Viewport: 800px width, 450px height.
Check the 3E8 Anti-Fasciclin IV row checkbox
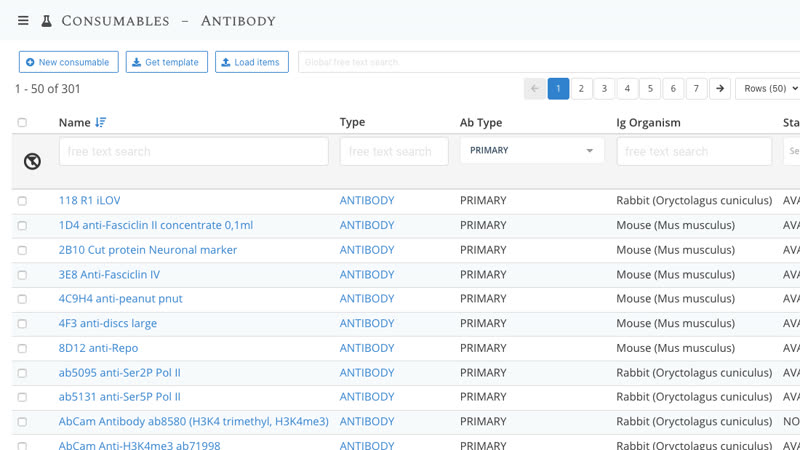[x=22, y=275]
